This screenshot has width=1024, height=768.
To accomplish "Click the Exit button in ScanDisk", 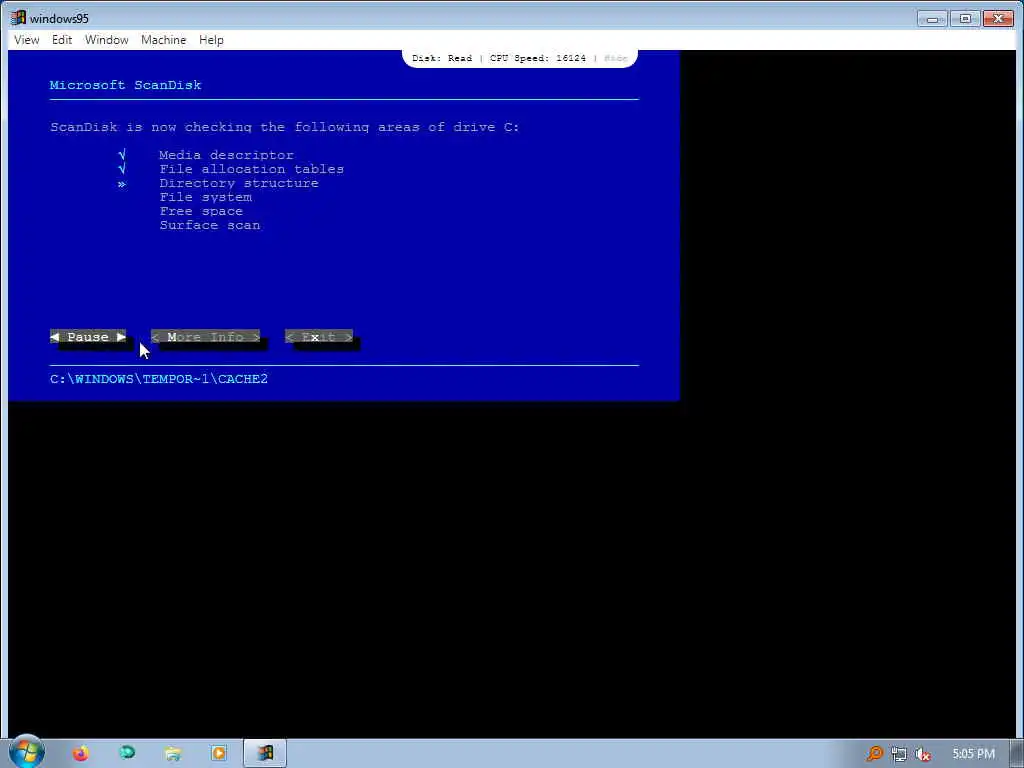I will tap(319, 337).
